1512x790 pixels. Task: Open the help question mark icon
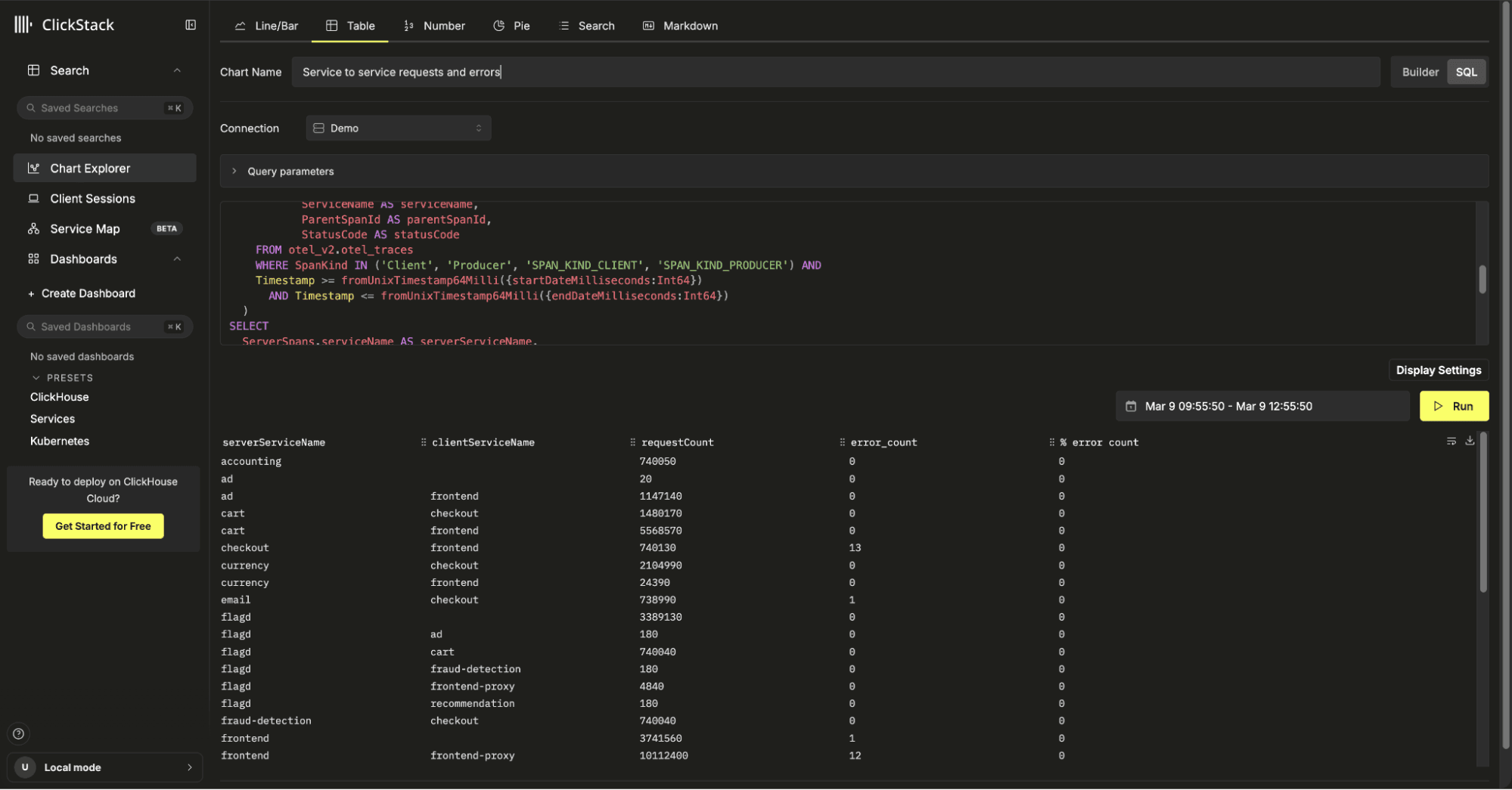19,733
